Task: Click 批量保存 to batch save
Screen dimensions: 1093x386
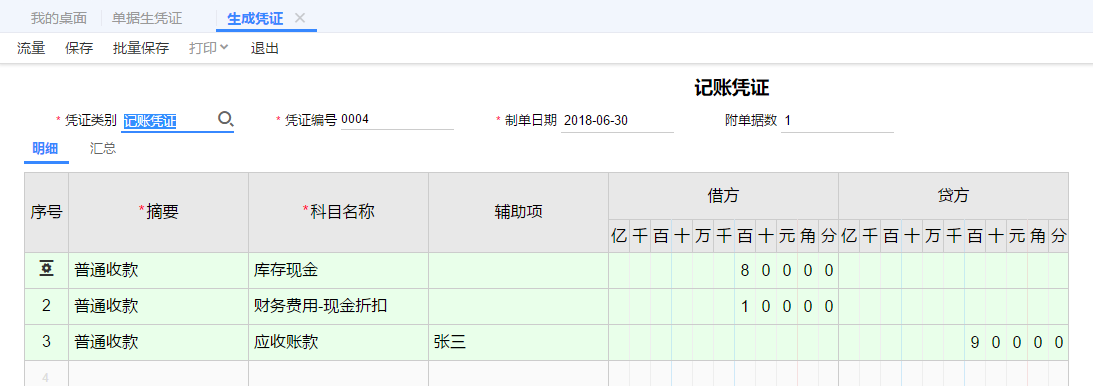Action: 141,48
